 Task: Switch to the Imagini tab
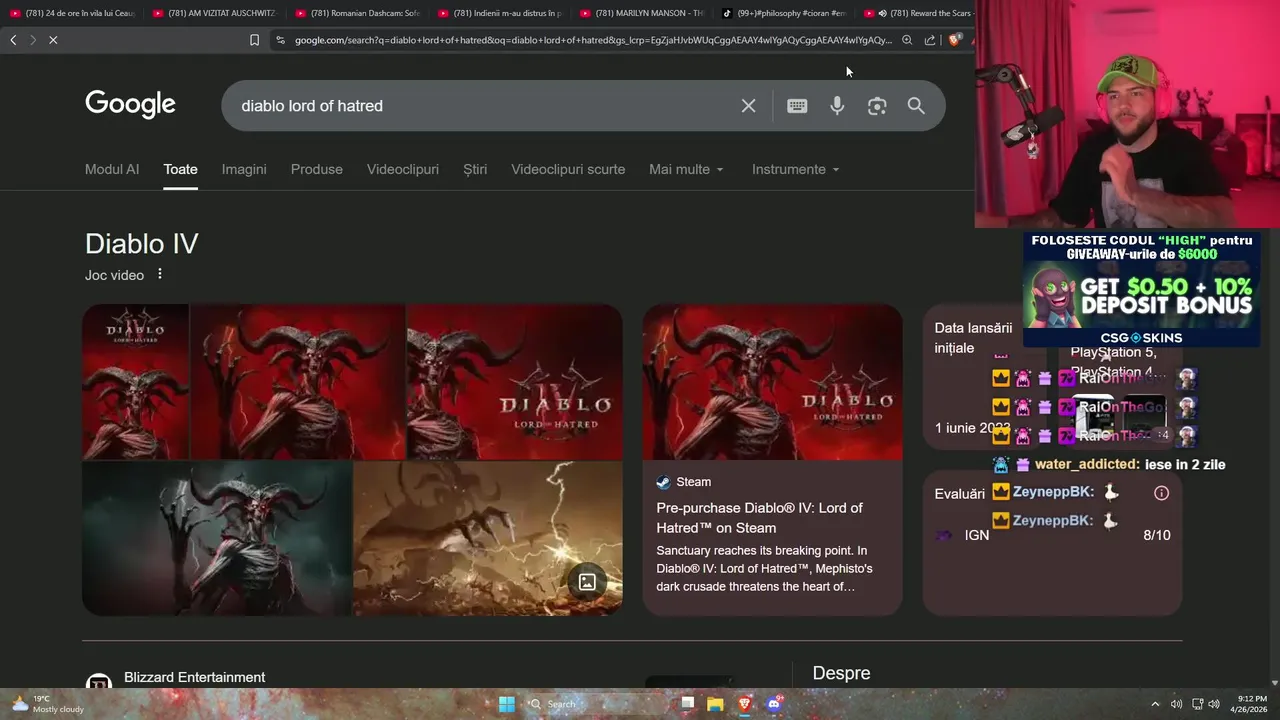pyautogui.click(x=244, y=169)
